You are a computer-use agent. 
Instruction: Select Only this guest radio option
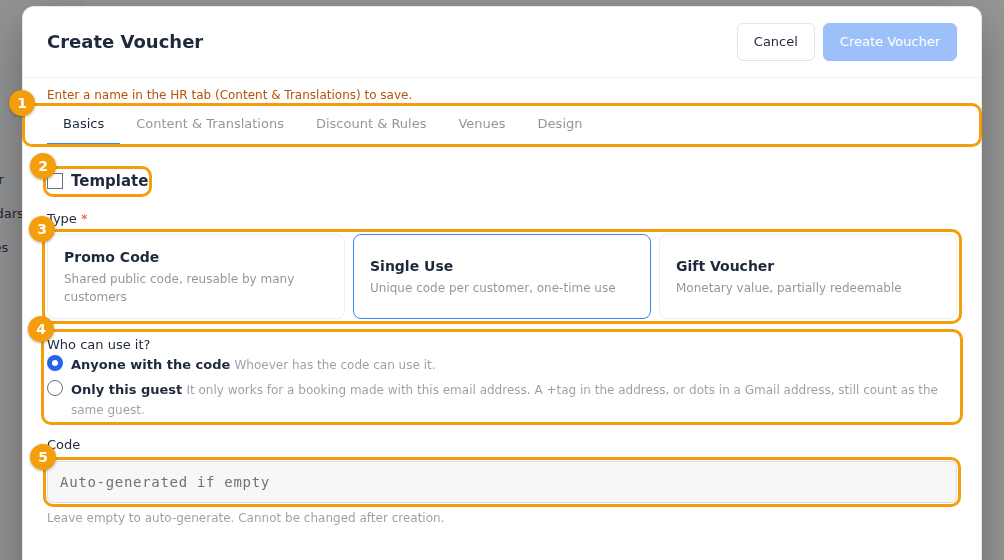pos(55,388)
